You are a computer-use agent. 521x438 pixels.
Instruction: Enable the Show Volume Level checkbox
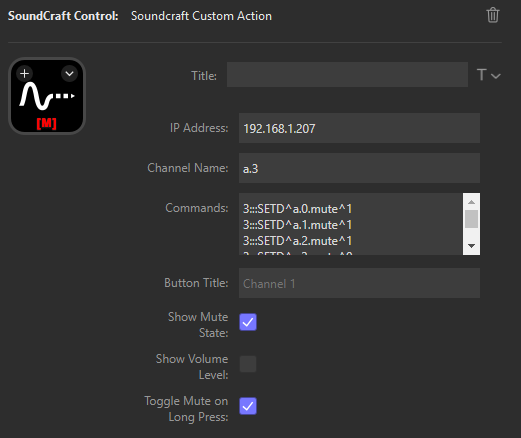click(248, 364)
